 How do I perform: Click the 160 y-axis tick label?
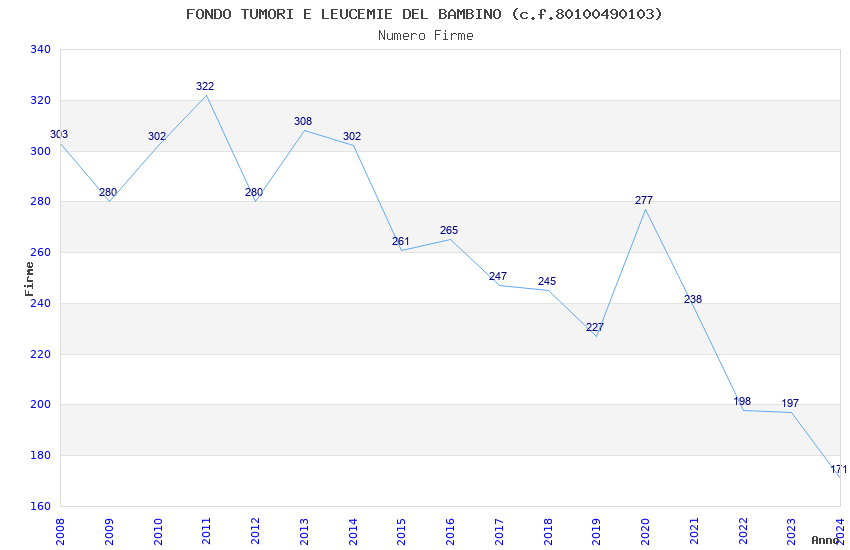point(40,506)
